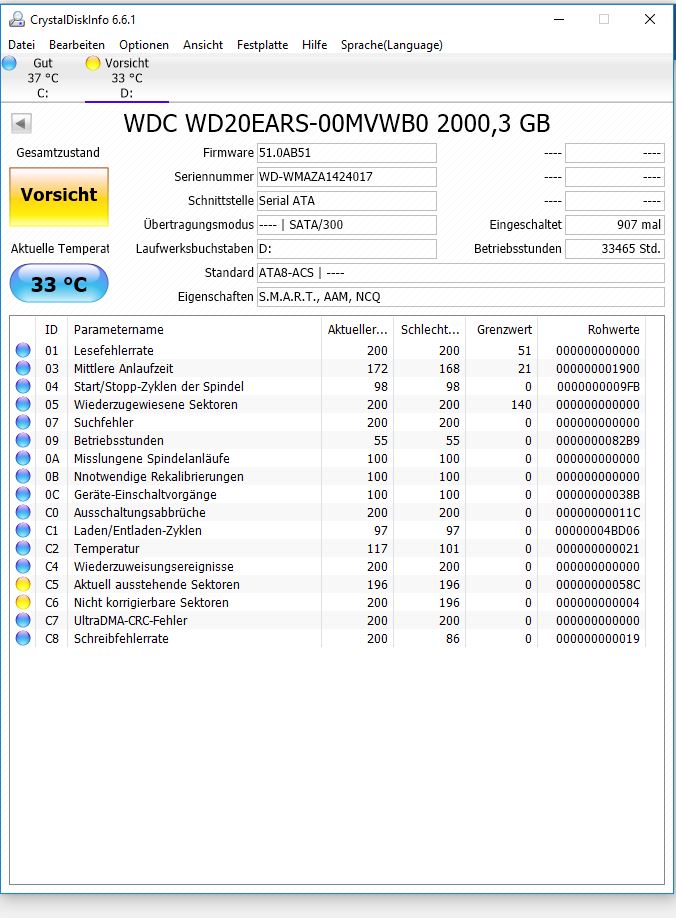Viewport: 676px width, 918px height.
Task: Click yellow orb for Aktuell ausstehende Sektoren
Action: [23, 584]
